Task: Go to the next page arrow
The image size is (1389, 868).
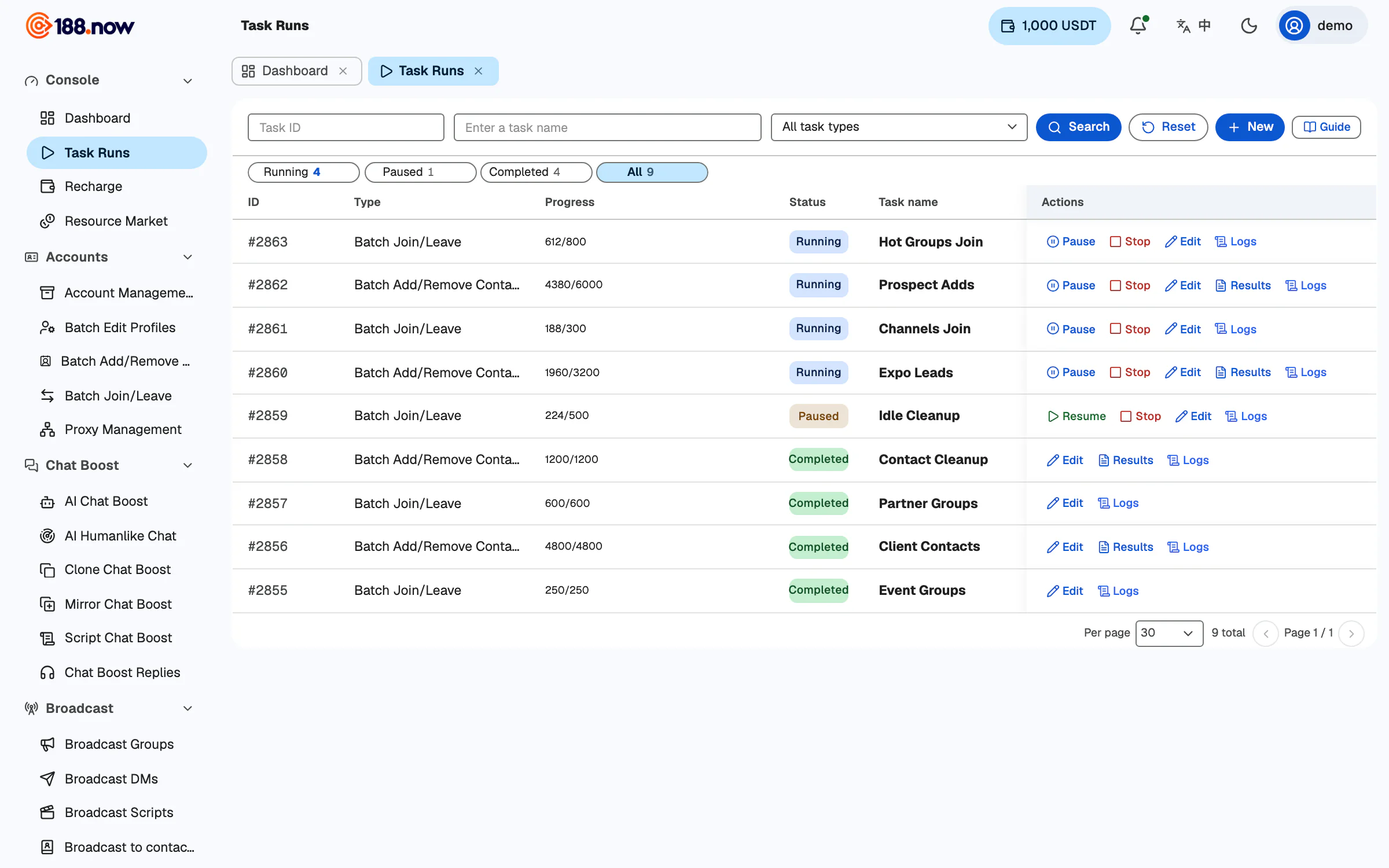Action: 1351,634
